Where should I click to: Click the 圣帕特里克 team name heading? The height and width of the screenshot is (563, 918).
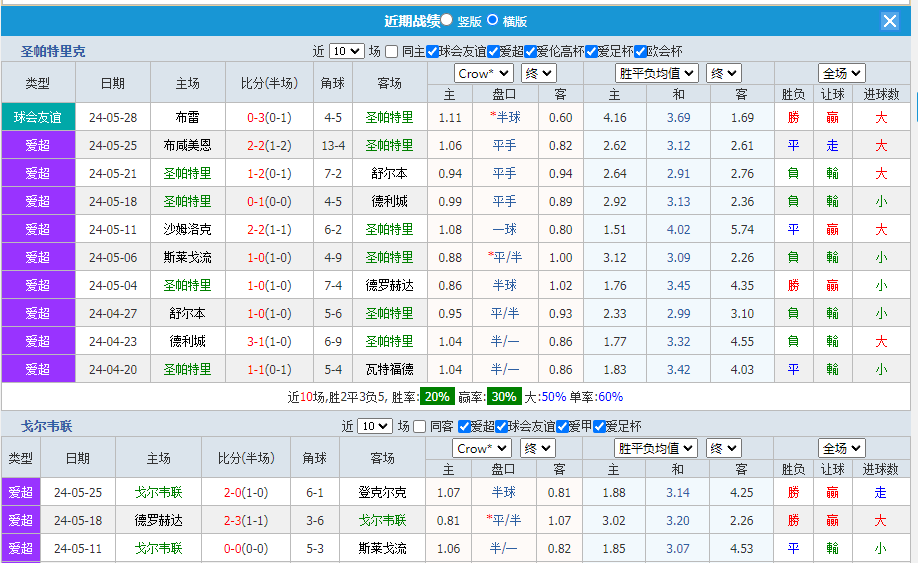(53, 51)
